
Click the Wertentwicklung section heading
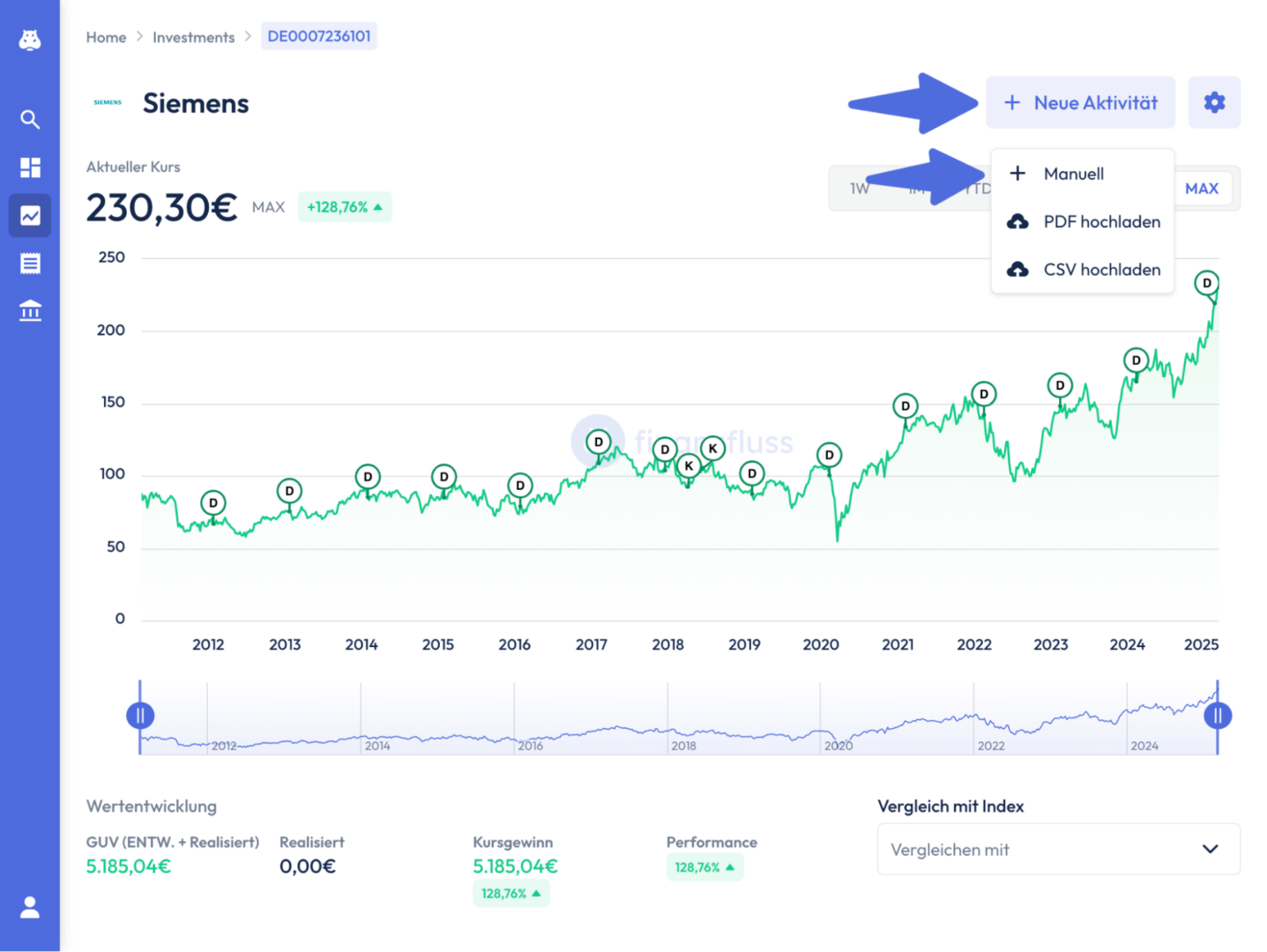pyautogui.click(x=152, y=806)
